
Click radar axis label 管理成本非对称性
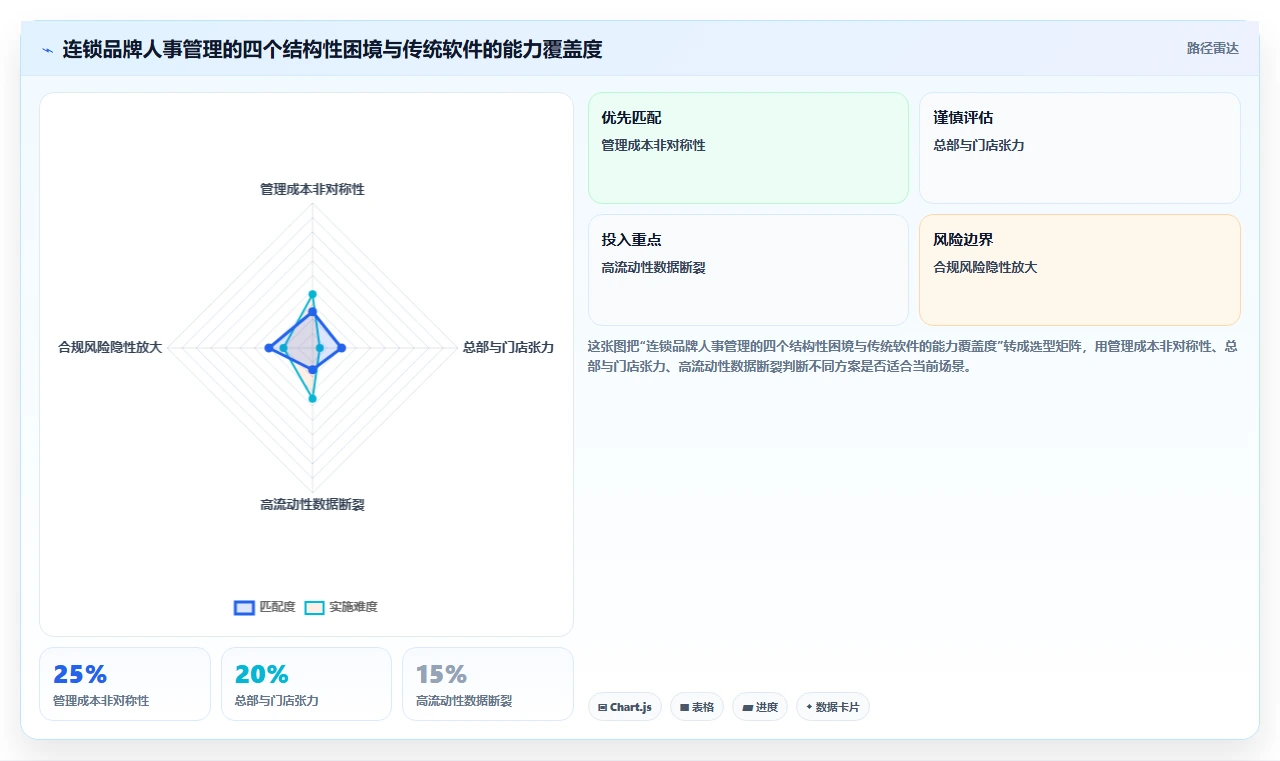pos(312,189)
